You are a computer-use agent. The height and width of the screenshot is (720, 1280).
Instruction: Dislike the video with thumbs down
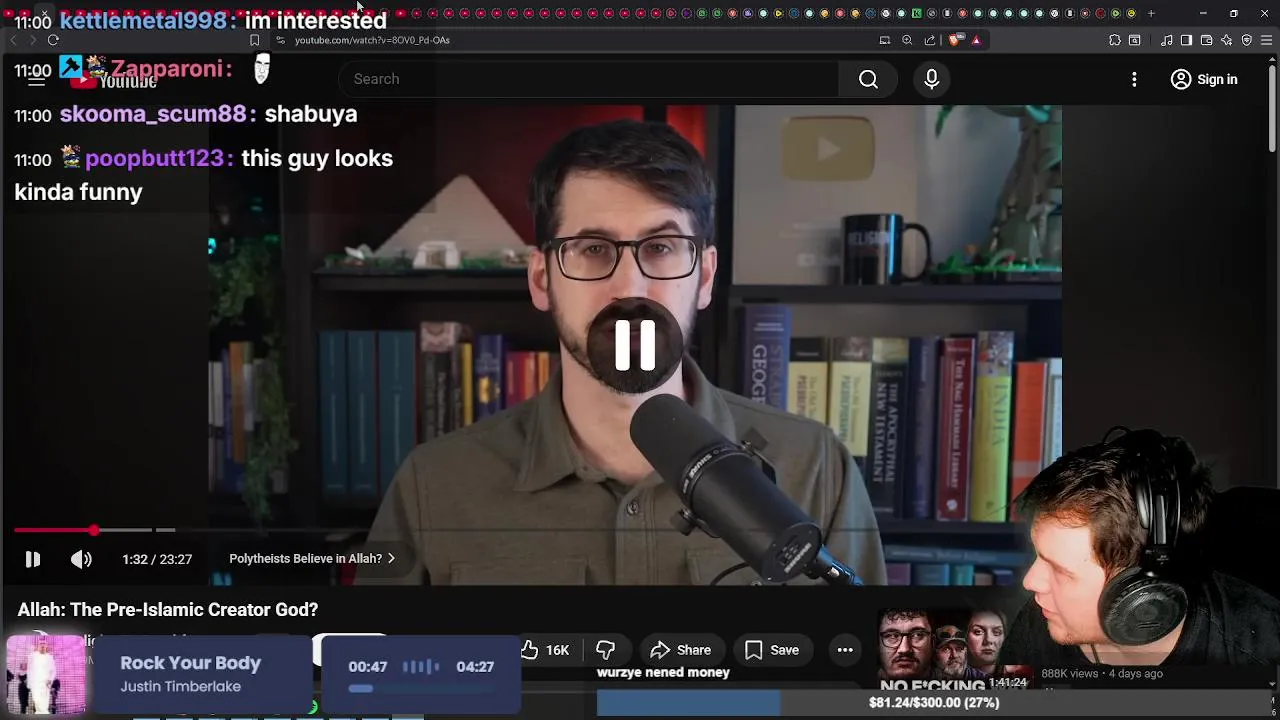click(x=605, y=650)
